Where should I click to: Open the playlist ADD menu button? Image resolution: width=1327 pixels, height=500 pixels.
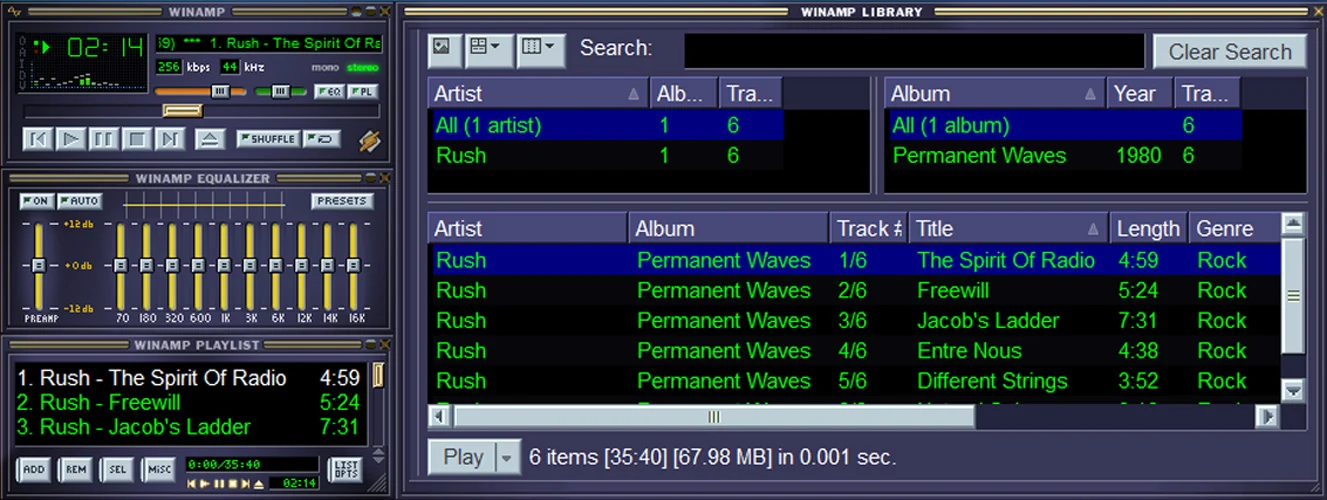pyautogui.click(x=34, y=469)
